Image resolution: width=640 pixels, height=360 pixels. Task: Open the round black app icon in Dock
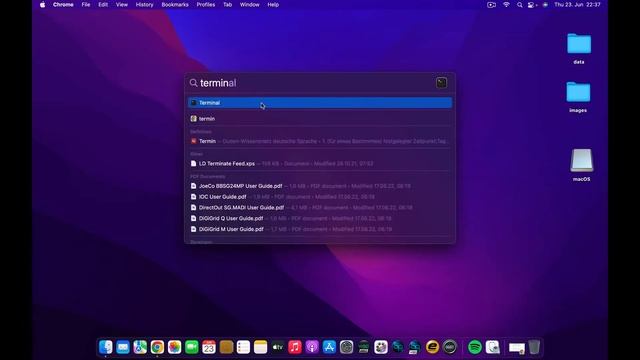point(450,347)
